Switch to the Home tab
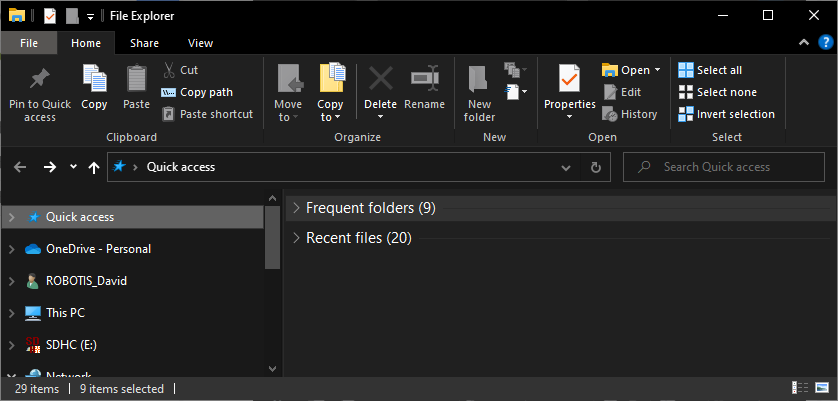The height and width of the screenshot is (401, 838). pos(86,43)
